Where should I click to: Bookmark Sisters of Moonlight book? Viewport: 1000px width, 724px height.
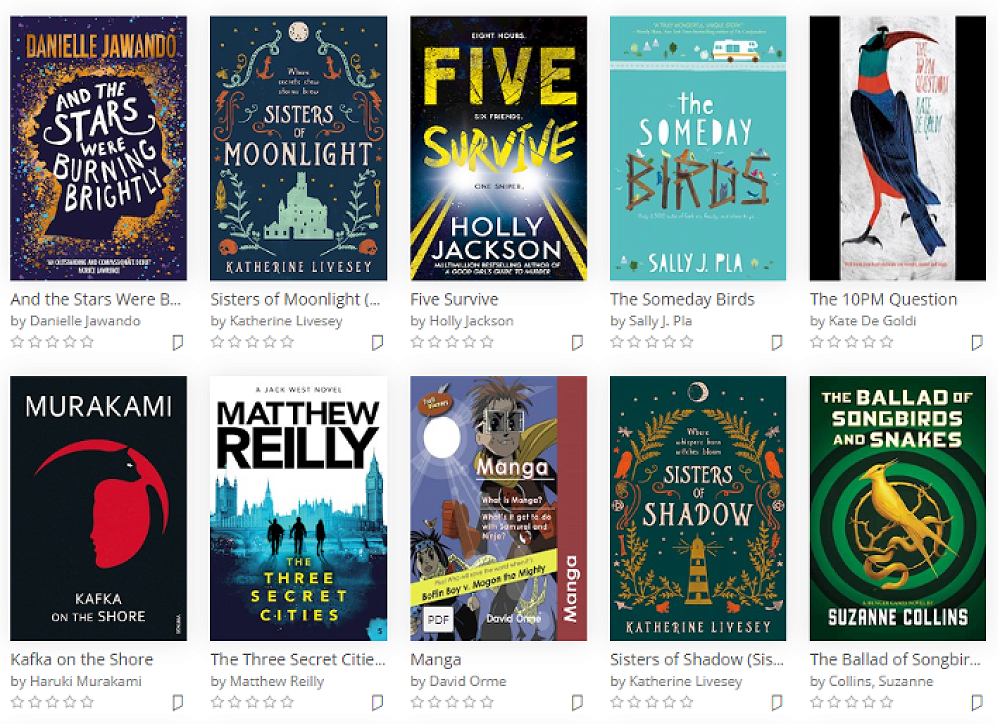coord(378,343)
